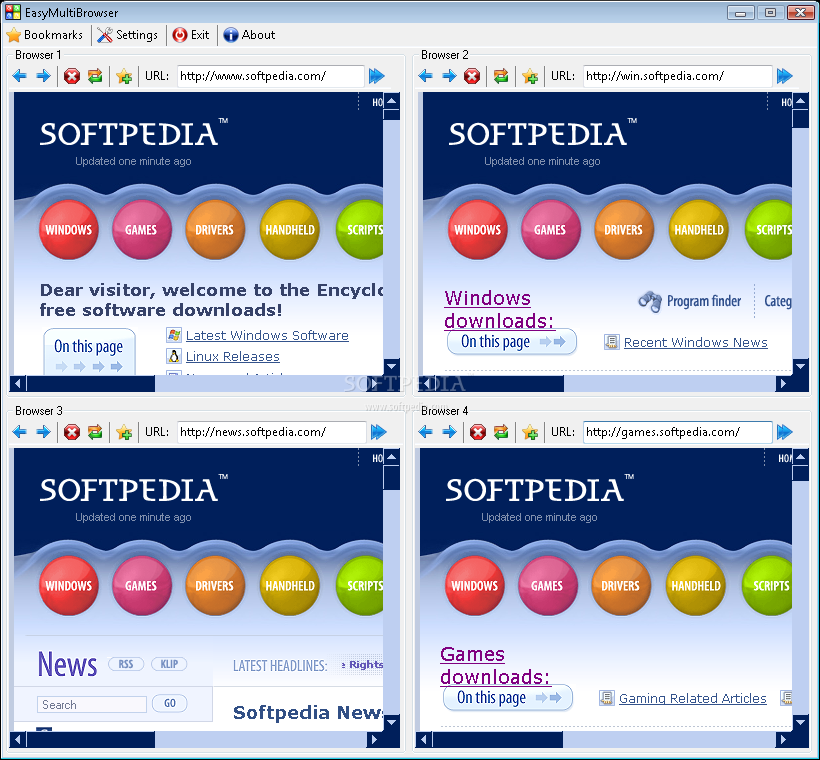The height and width of the screenshot is (760, 820).
Task: Click vertical scrollbar down arrow in Browser 1
Action: click(x=392, y=365)
